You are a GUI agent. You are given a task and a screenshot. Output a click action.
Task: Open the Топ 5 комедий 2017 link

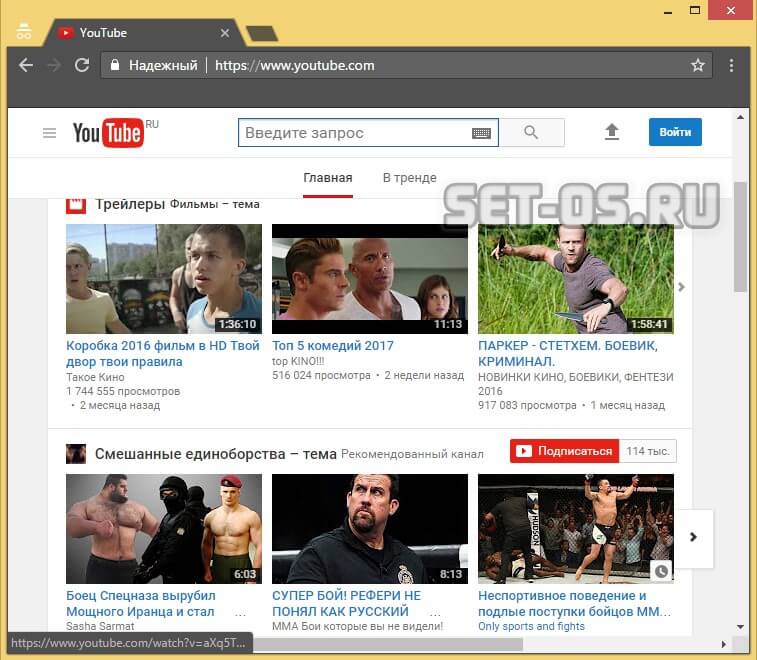[x=333, y=346]
